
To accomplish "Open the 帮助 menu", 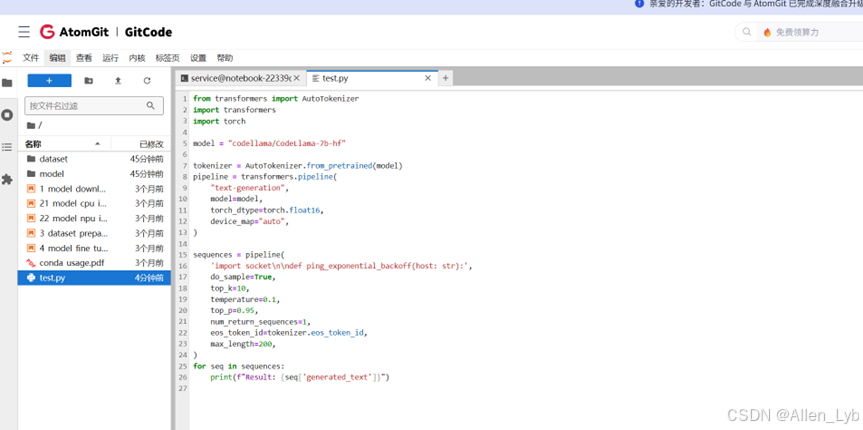I will pyautogui.click(x=225, y=58).
